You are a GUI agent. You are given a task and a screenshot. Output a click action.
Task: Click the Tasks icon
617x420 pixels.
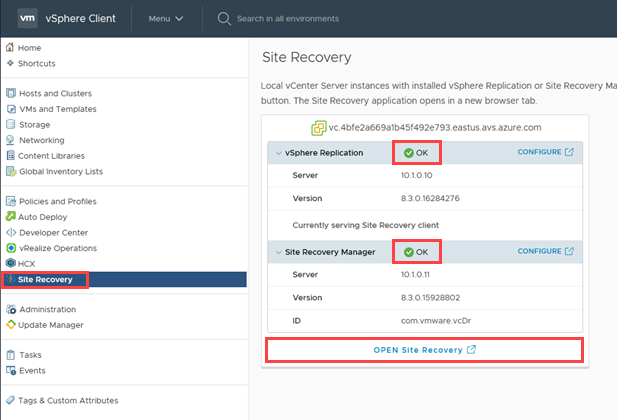click(11, 355)
